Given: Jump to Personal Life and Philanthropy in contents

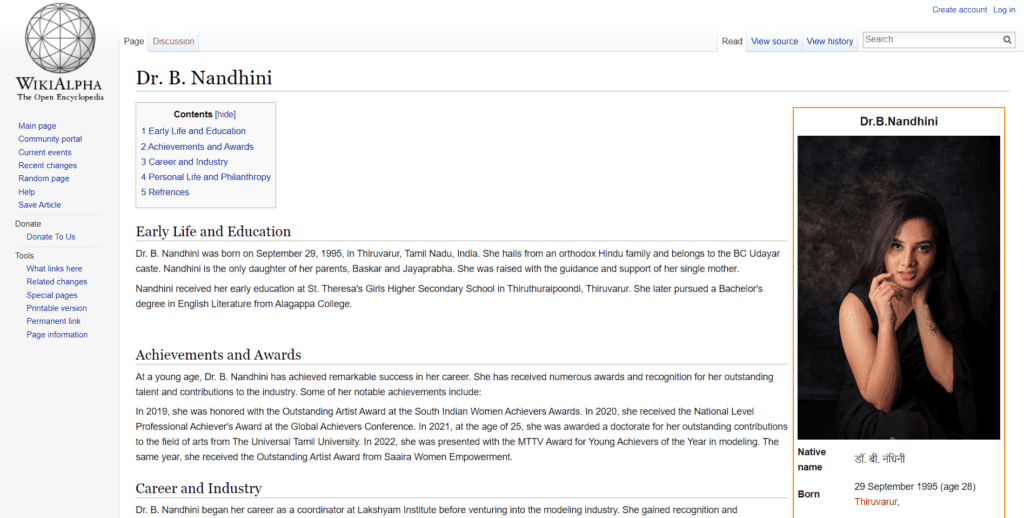Looking at the screenshot, I should point(206,177).
